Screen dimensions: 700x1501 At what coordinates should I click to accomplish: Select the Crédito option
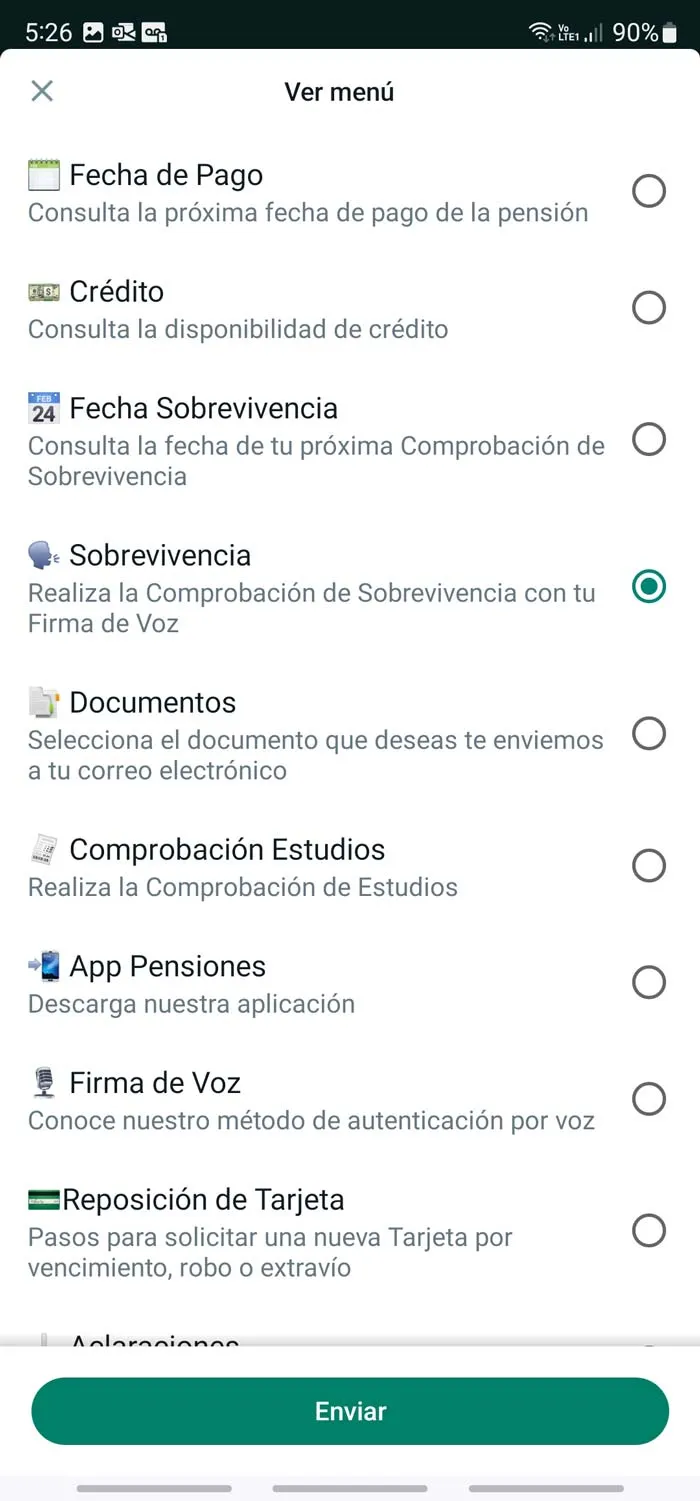[x=649, y=307]
